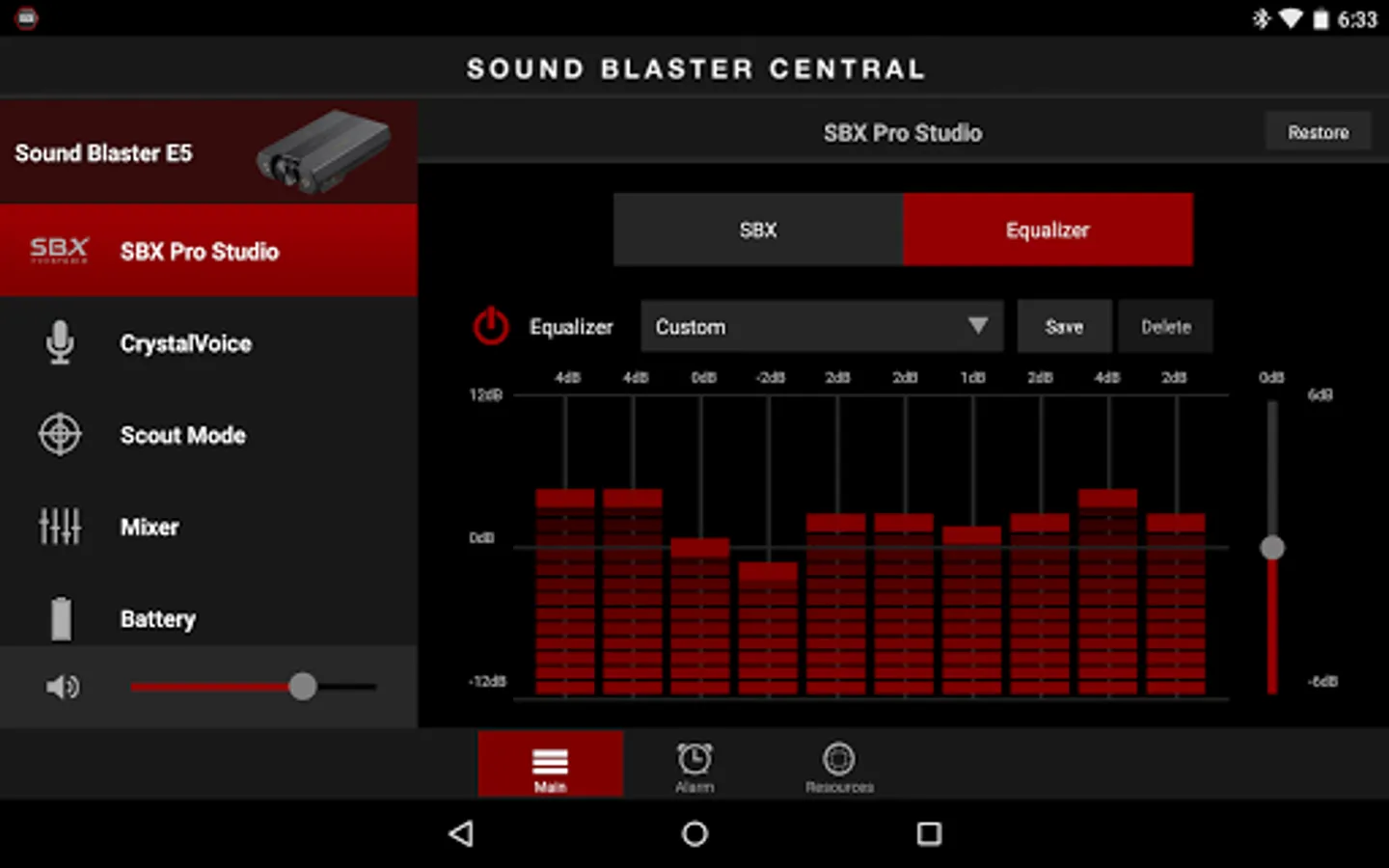Click the Bluetooth status icon

[x=1261, y=18]
